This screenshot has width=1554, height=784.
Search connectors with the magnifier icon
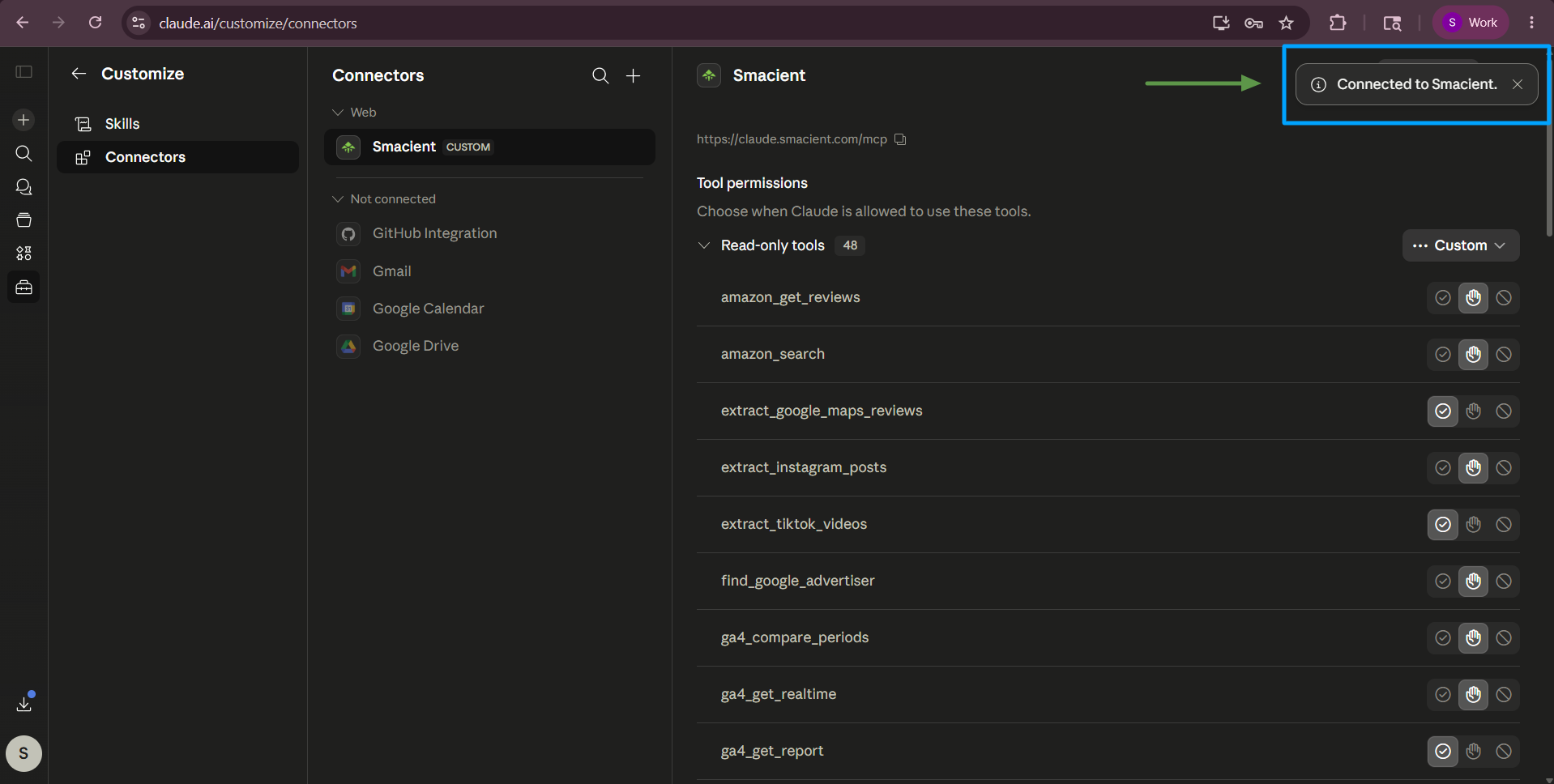point(600,75)
